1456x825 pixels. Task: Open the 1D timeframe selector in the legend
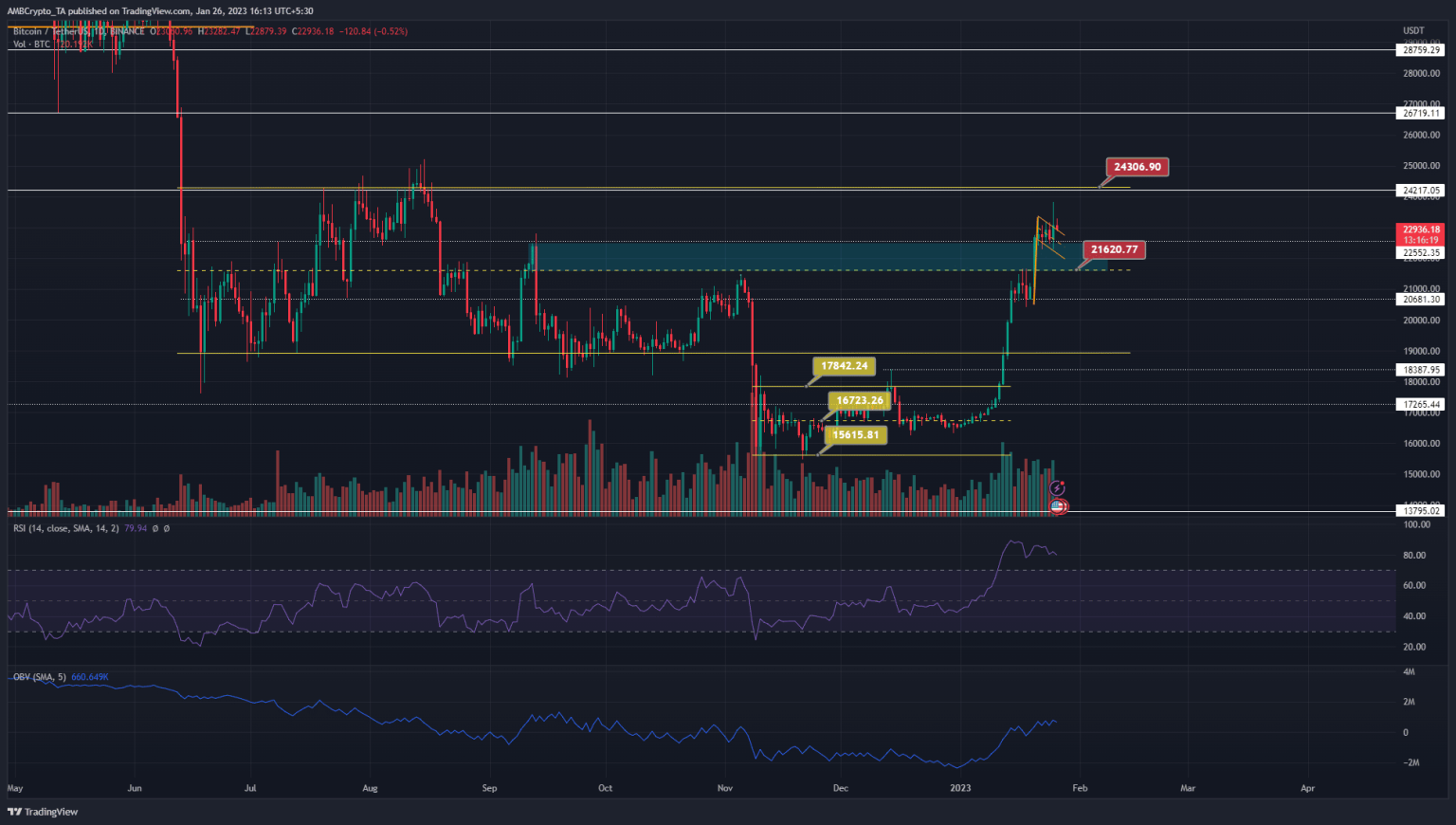pos(100,31)
